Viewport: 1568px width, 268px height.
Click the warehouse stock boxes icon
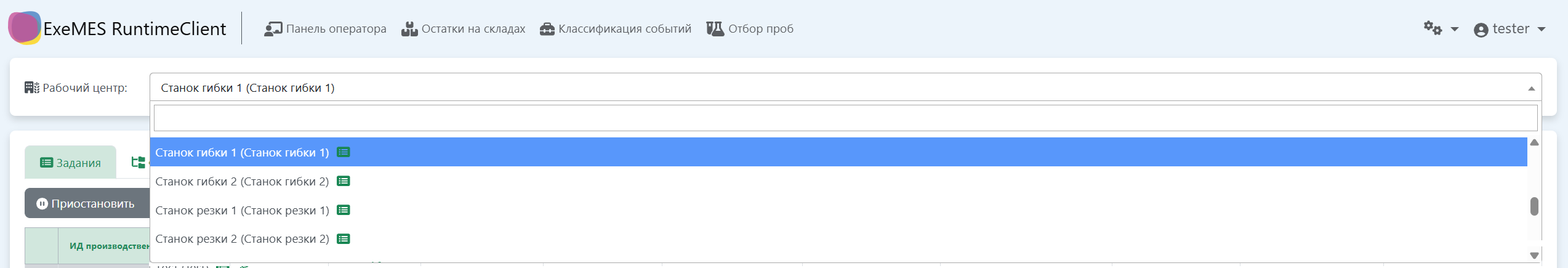click(409, 29)
